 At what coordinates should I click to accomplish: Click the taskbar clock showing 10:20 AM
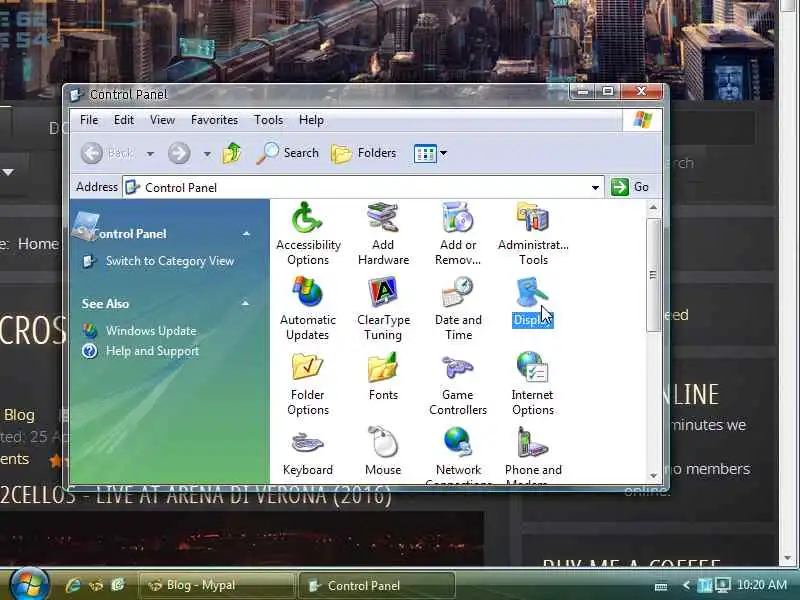(761, 585)
